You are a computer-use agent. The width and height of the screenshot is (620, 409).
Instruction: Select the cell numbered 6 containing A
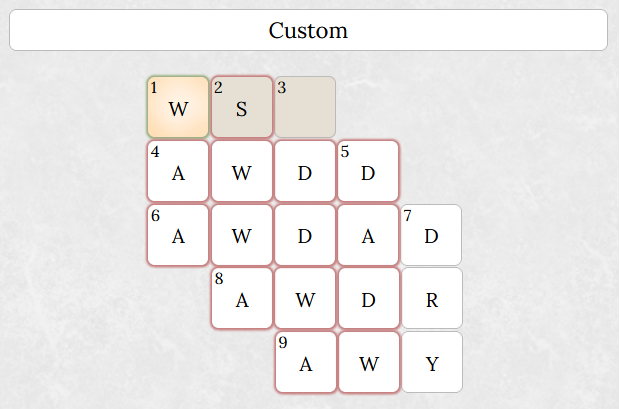point(178,235)
